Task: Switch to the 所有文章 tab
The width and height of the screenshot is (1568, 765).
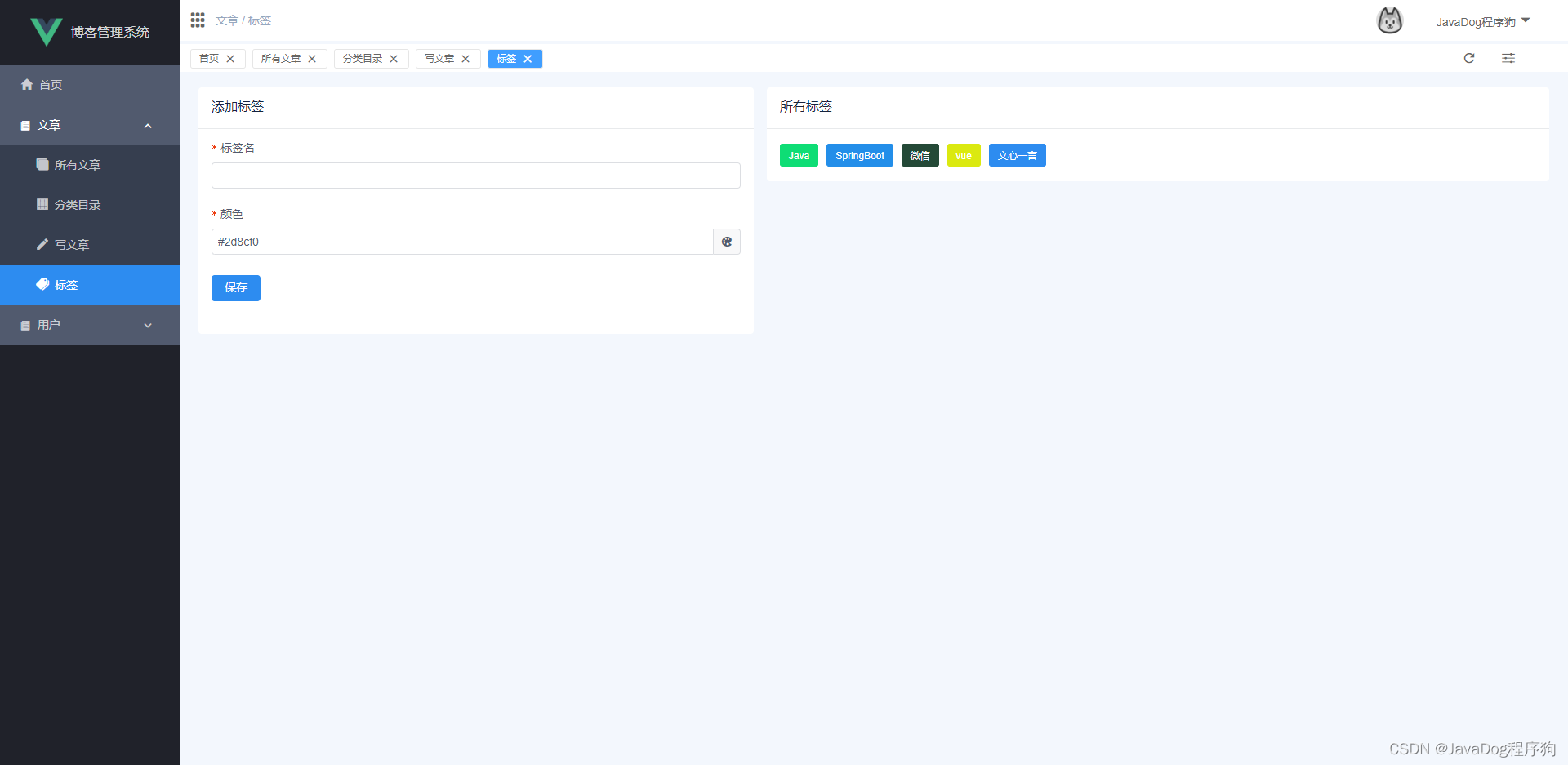Action: click(x=281, y=58)
